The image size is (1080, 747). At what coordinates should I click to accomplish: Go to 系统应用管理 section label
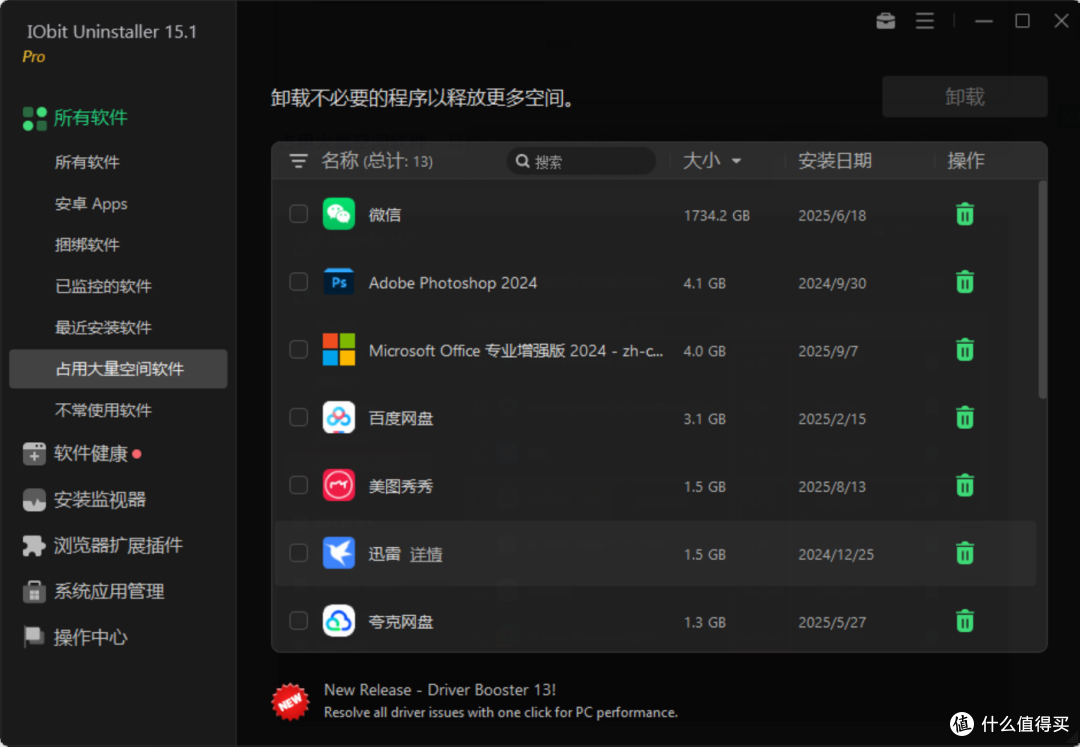[109, 591]
